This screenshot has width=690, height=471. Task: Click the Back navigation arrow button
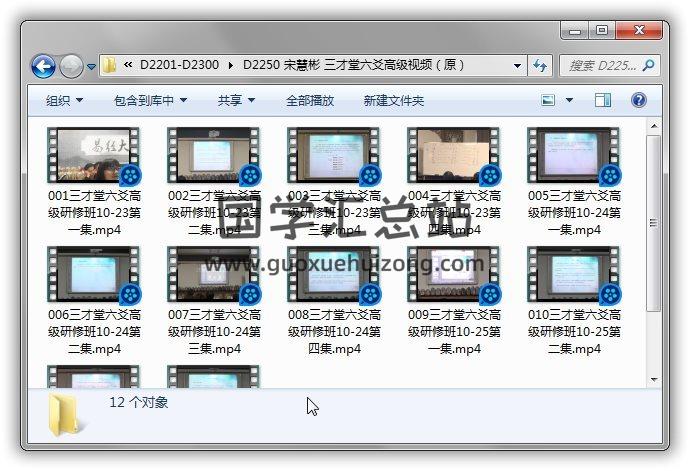click(x=43, y=67)
